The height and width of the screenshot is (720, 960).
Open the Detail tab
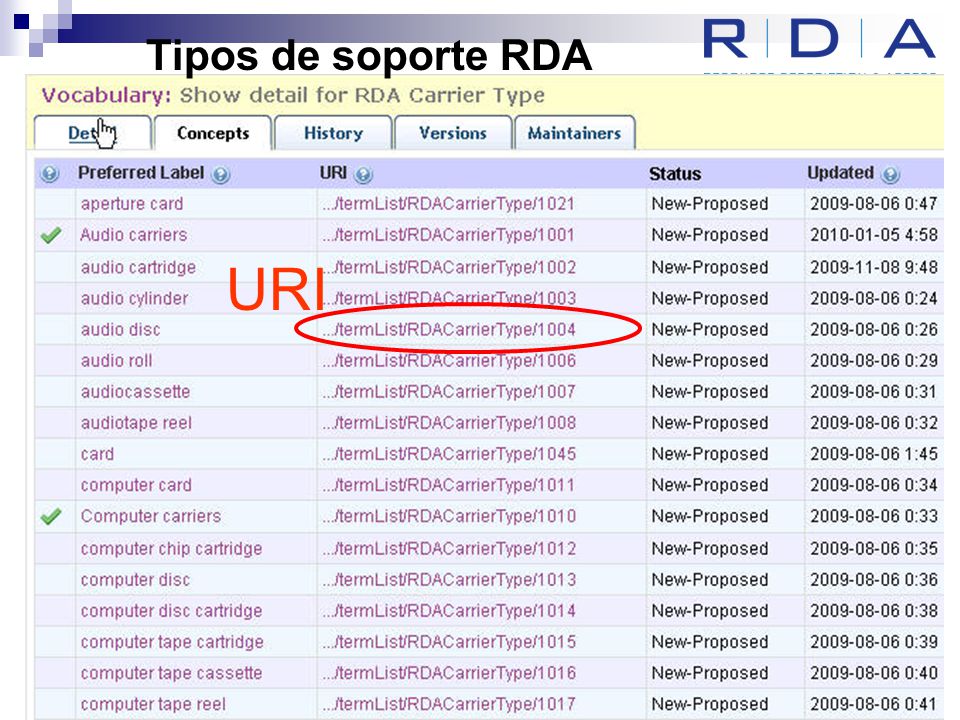(92, 133)
